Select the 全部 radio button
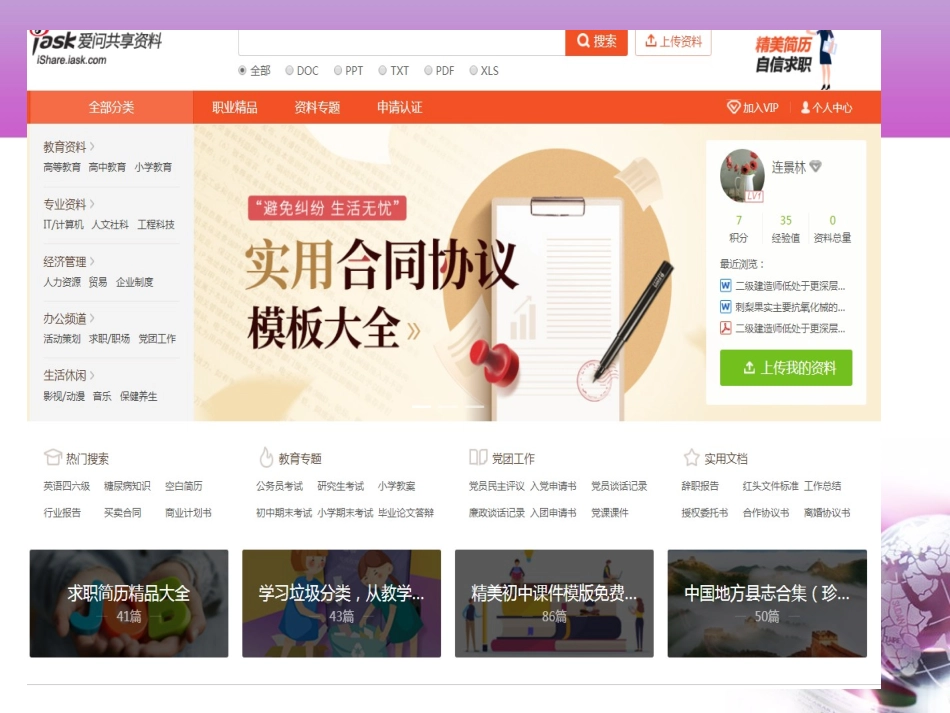 pos(242,70)
